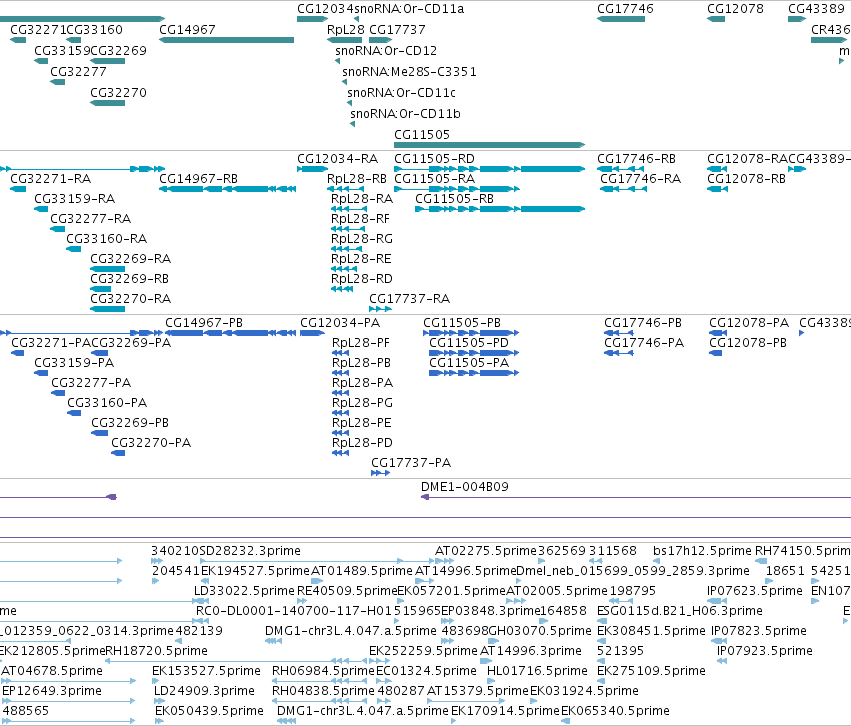Select the AT04678.5prime EST label
The width and height of the screenshot is (851, 726).
tap(52, 671)
